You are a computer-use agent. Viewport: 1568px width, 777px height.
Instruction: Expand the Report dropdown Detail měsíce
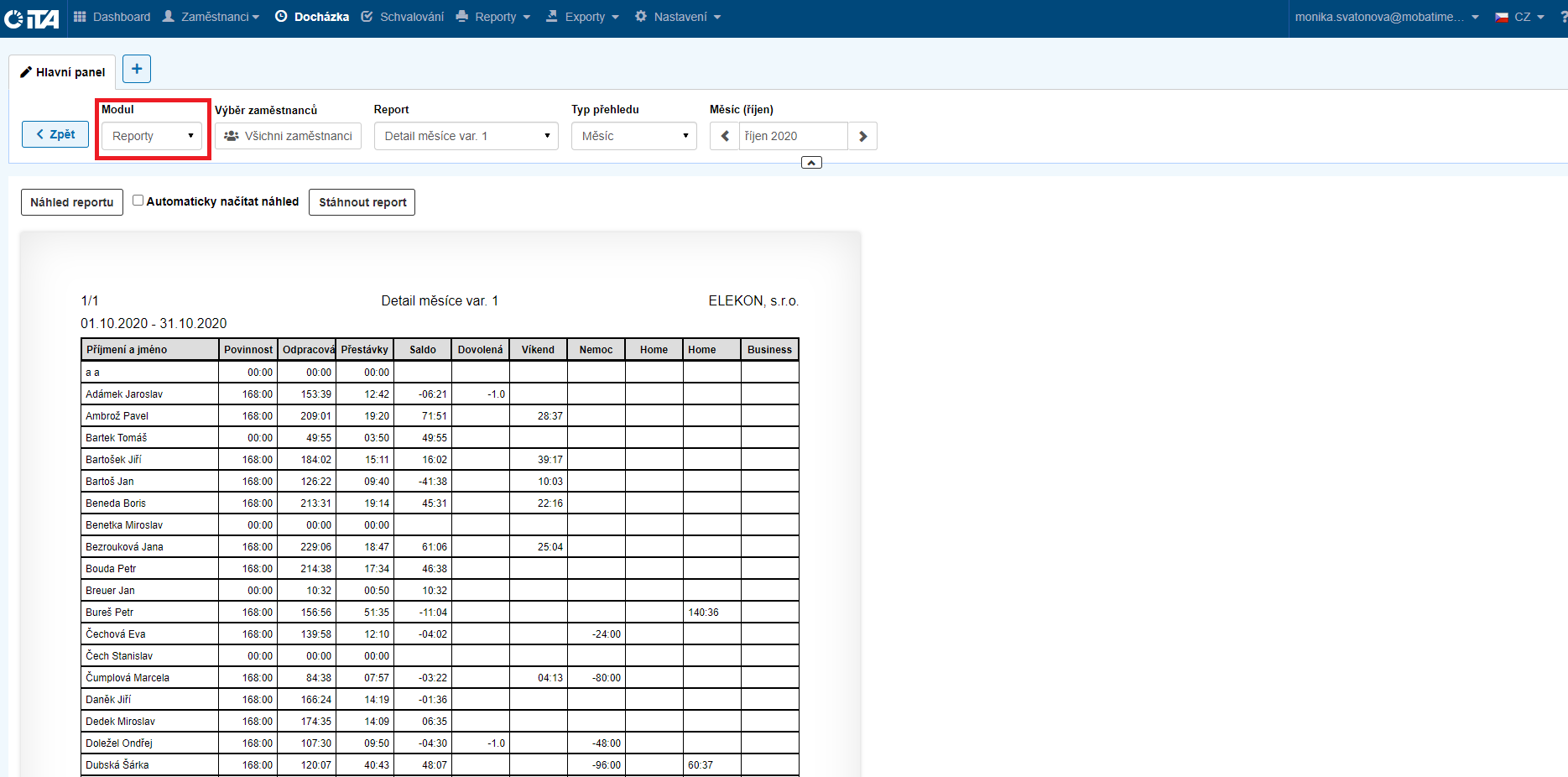466,136
